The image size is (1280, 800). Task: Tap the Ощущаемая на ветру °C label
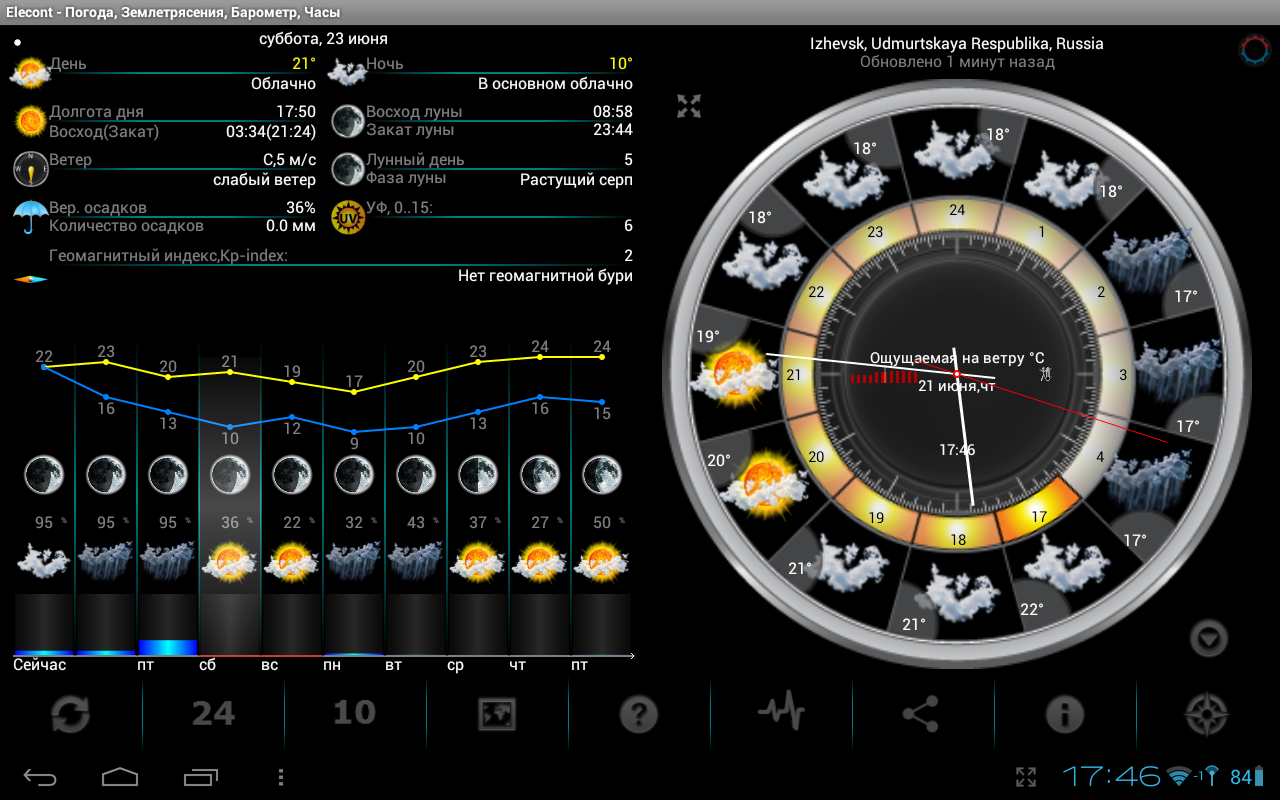[x=957, y=358]
